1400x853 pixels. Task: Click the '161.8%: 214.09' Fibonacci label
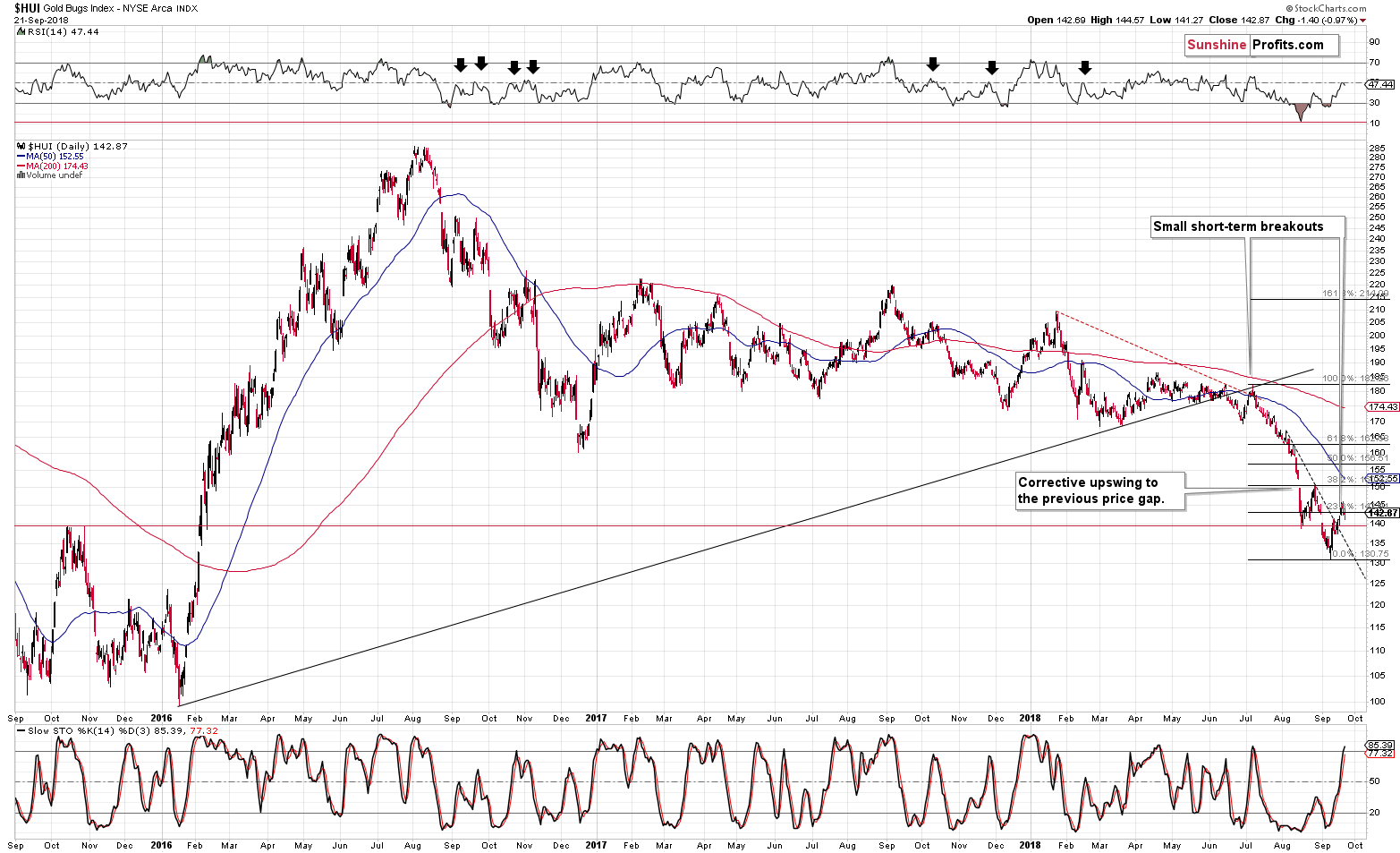tap(1355, 294)
